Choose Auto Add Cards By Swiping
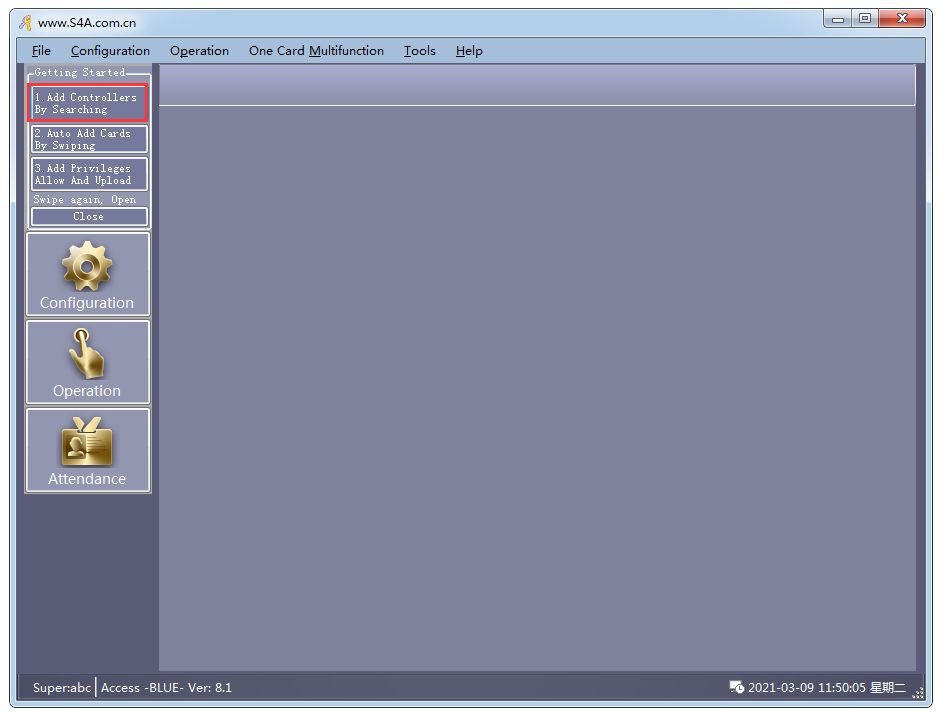 [89, 139]
